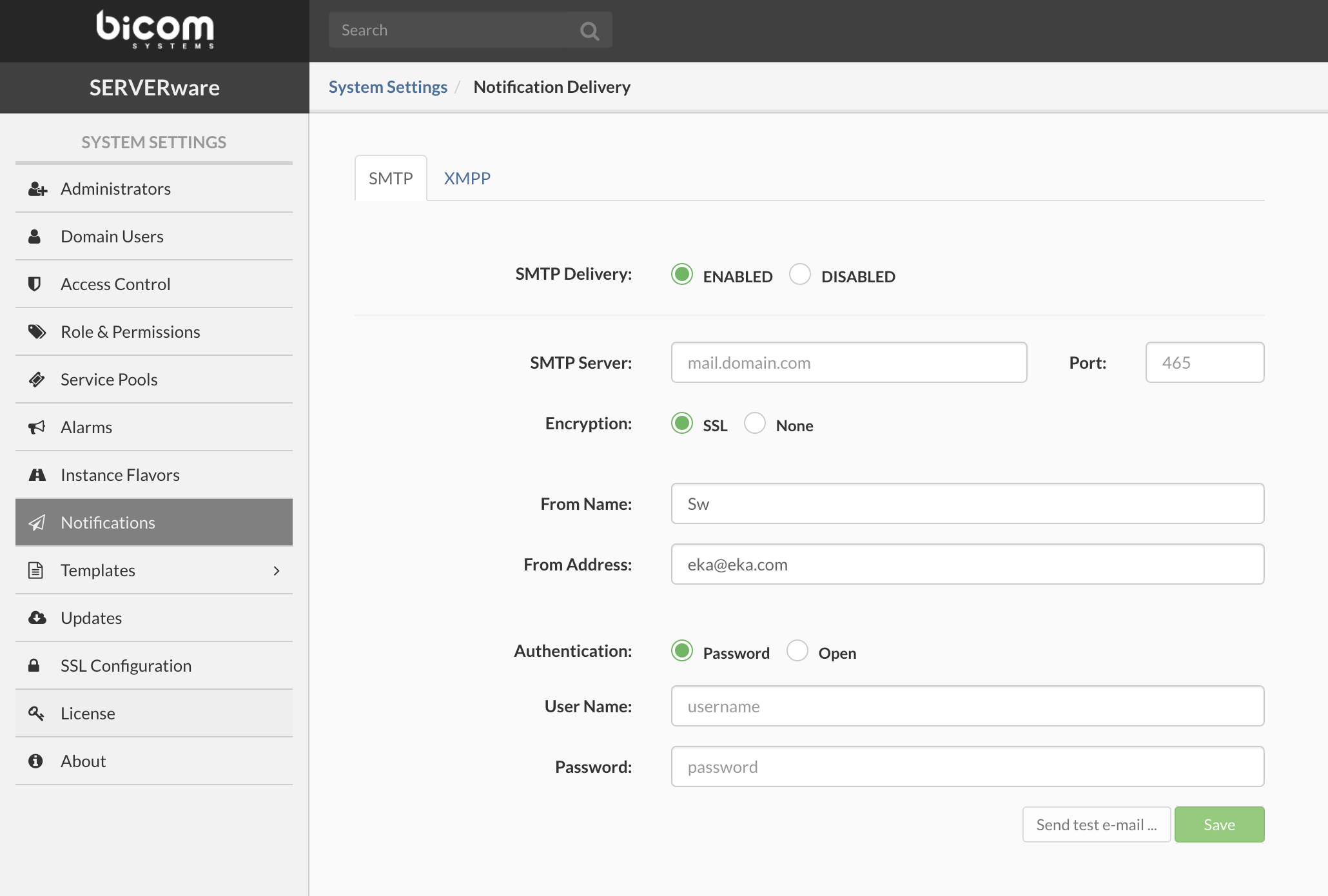Click the License key icon

36,713
